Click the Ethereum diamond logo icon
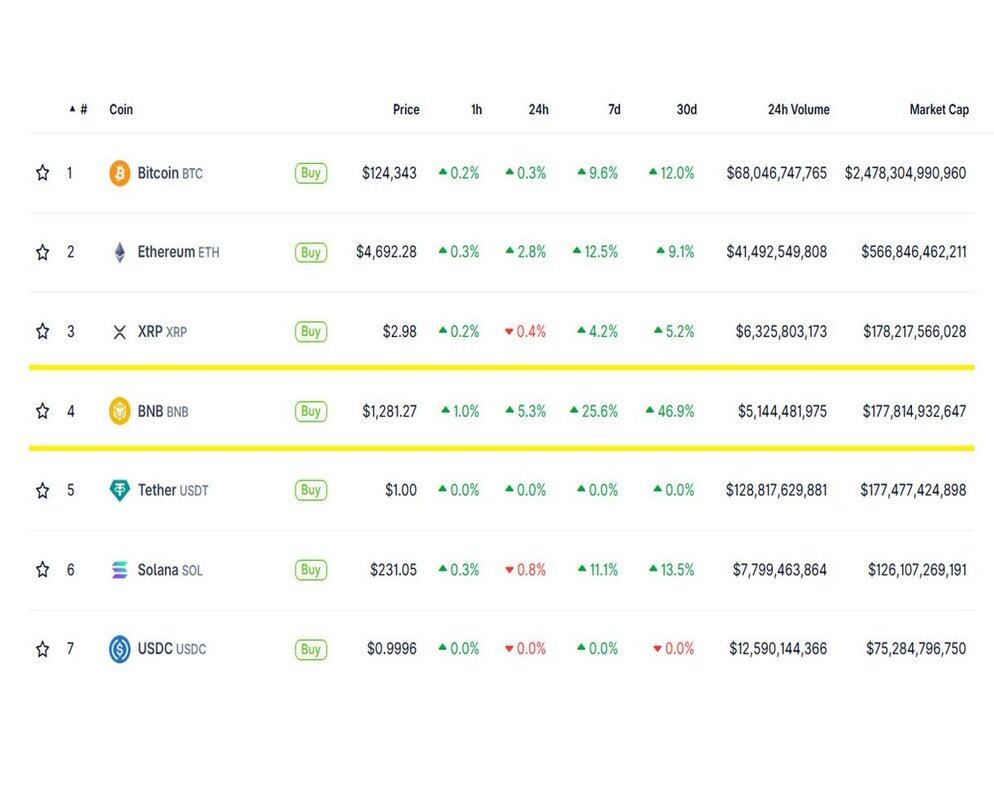 point(120,252)
